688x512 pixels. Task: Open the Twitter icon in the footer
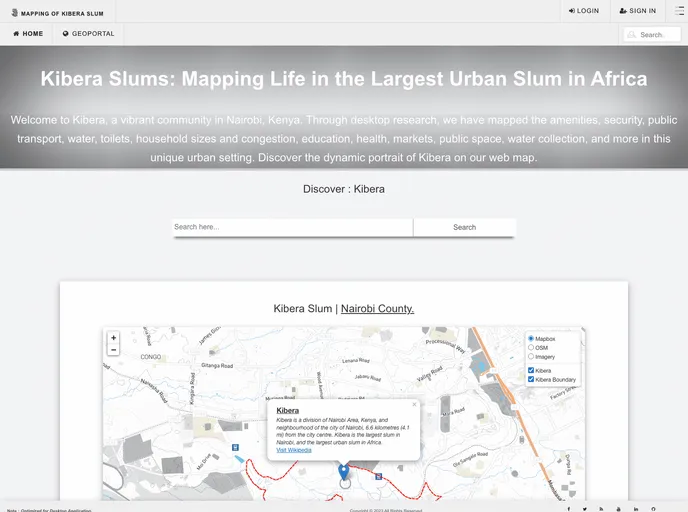click(x=585, y=509)
